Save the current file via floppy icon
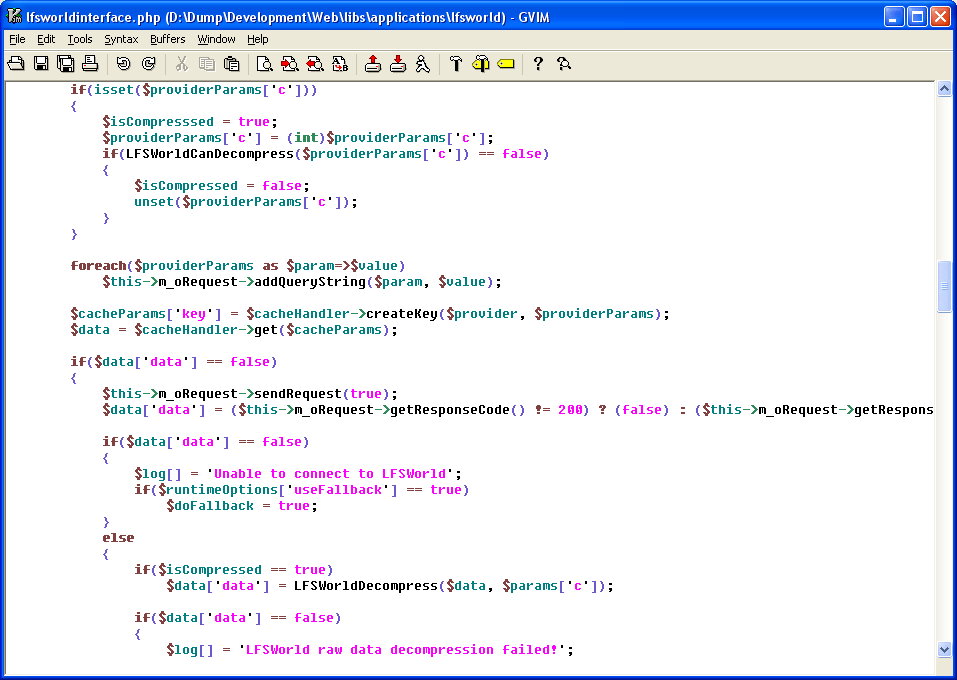This screenshot has width=957, height=680. point(41,63)
